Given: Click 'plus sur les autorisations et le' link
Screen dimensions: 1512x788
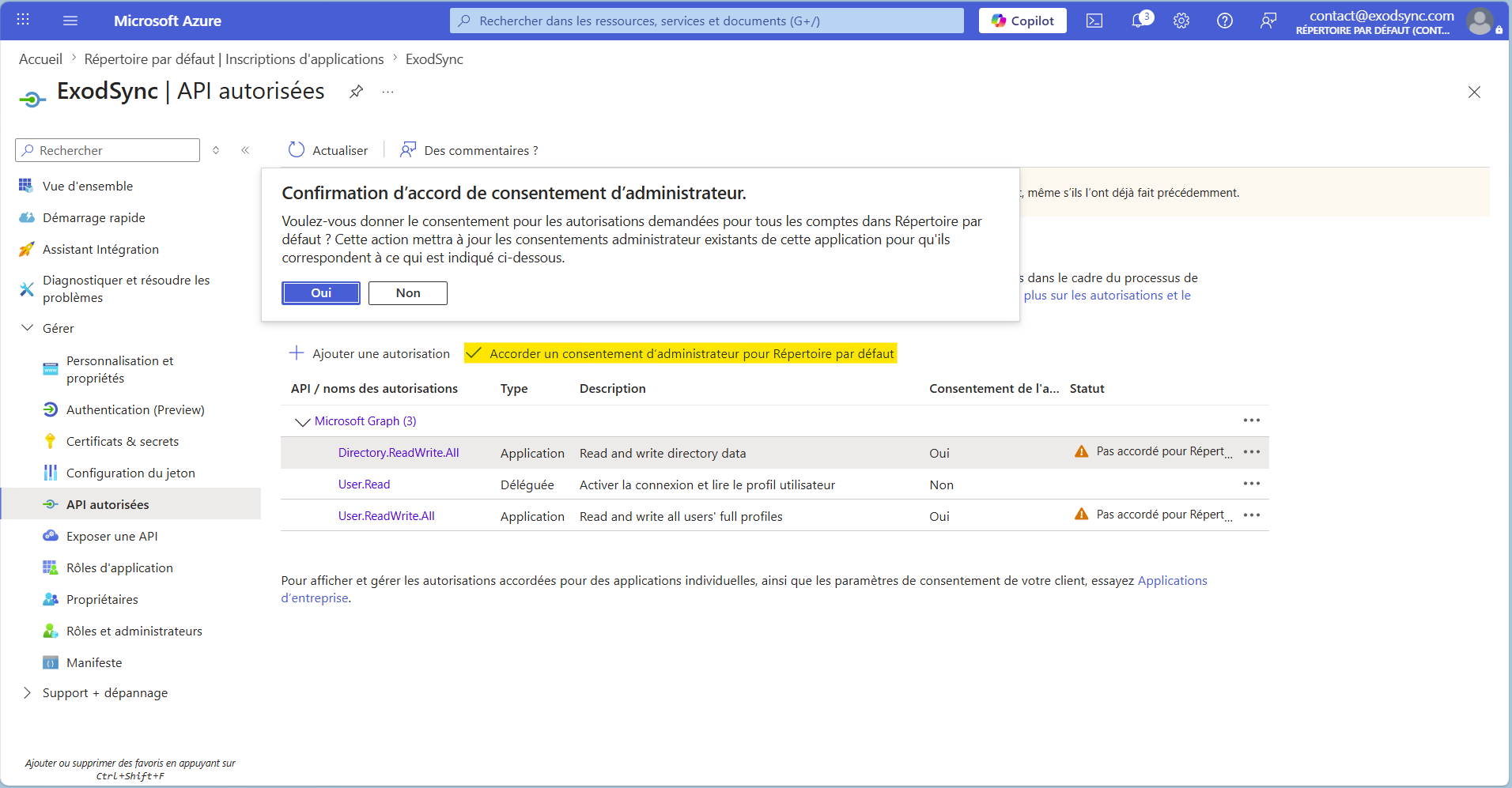Looking at the screenshot, I should (1107, 296).
